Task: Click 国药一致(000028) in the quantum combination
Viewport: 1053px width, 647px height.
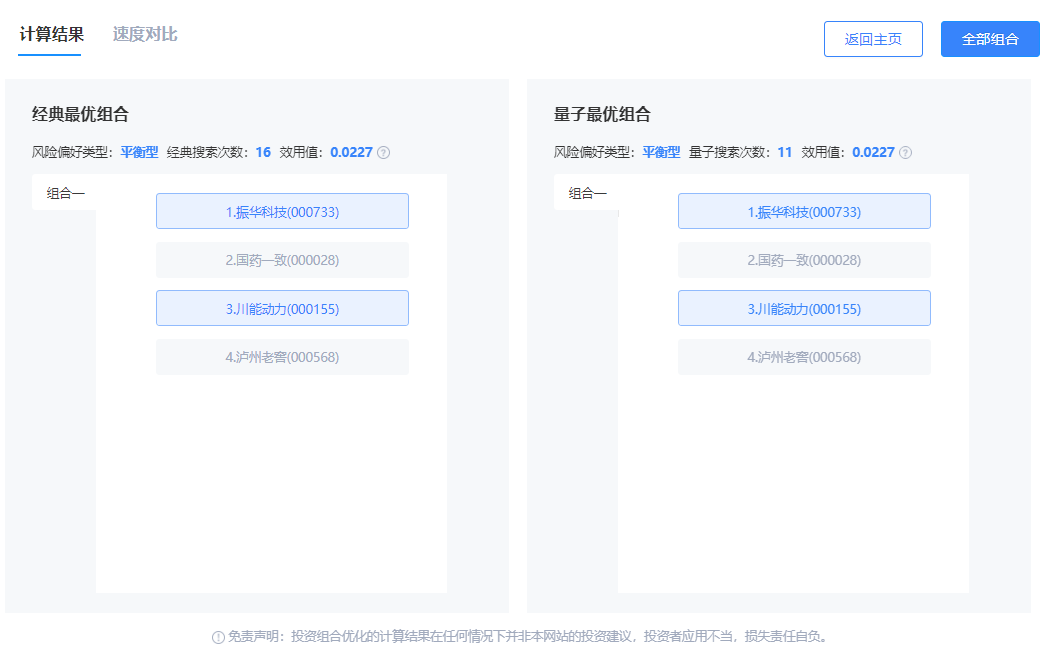Action: coord(804,259)
